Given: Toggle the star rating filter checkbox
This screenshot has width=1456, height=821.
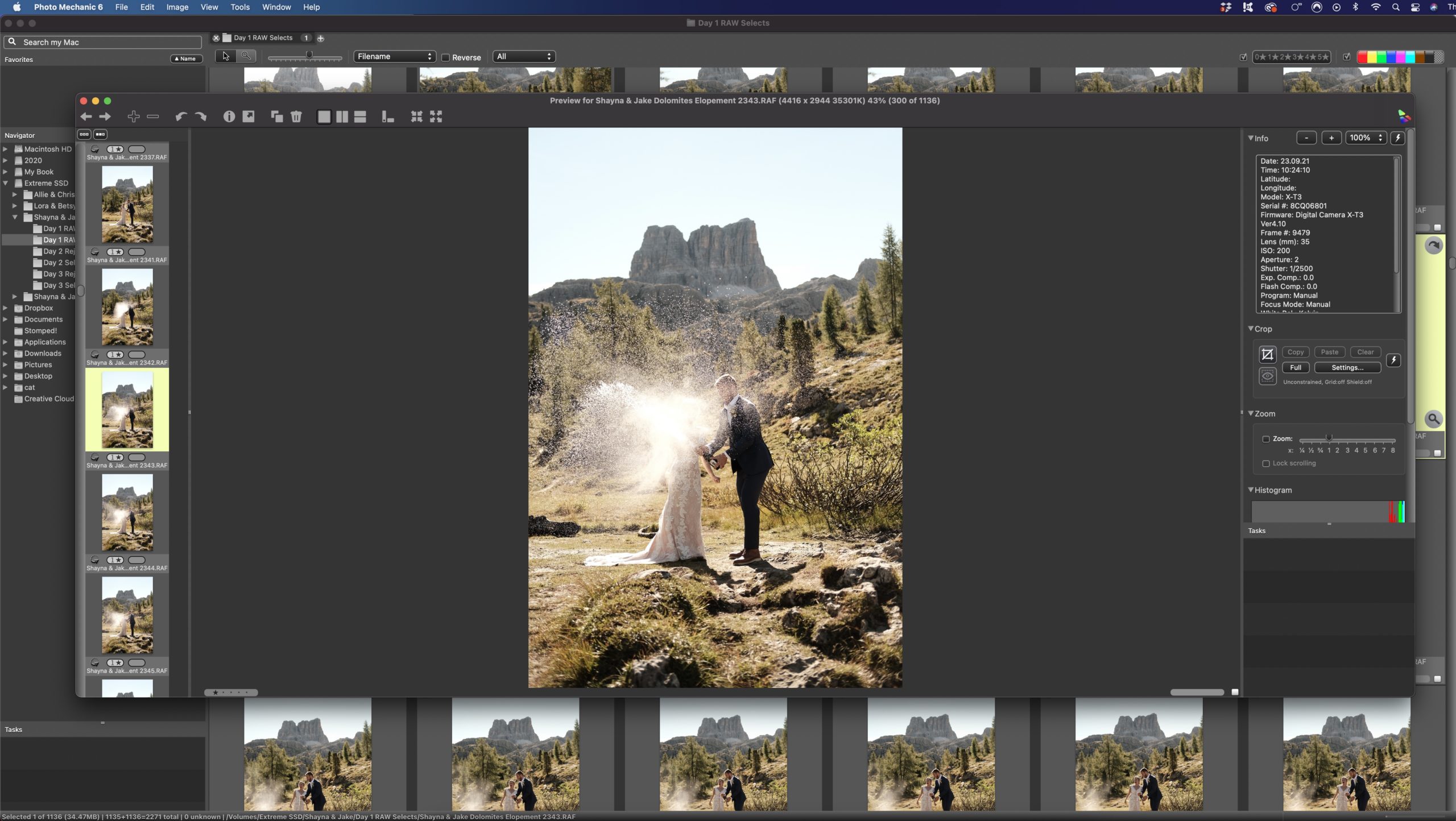Looking at the screenshot, I should 1243,57.
